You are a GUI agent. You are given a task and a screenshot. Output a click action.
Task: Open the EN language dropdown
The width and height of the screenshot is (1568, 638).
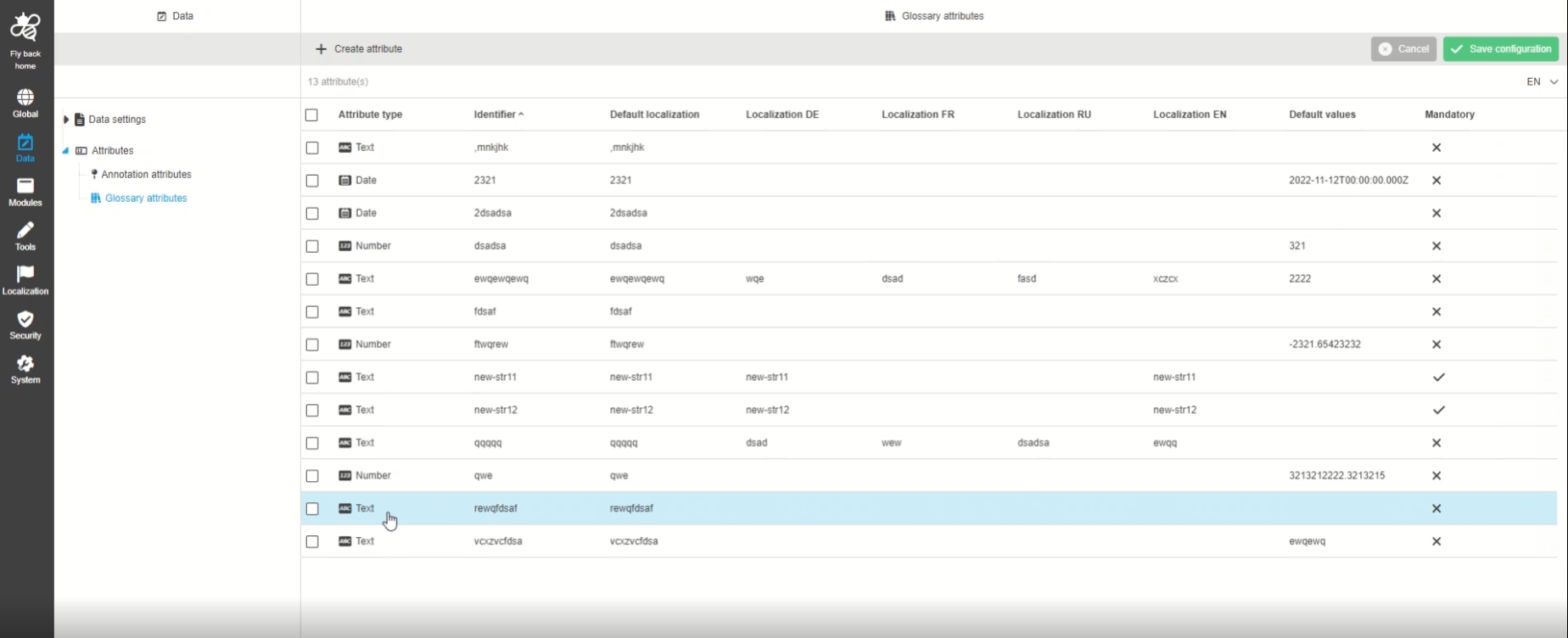point(1542,82)
